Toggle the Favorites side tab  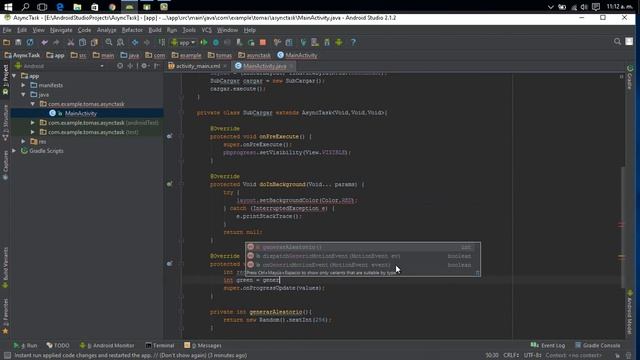click(x=5, y=316)
